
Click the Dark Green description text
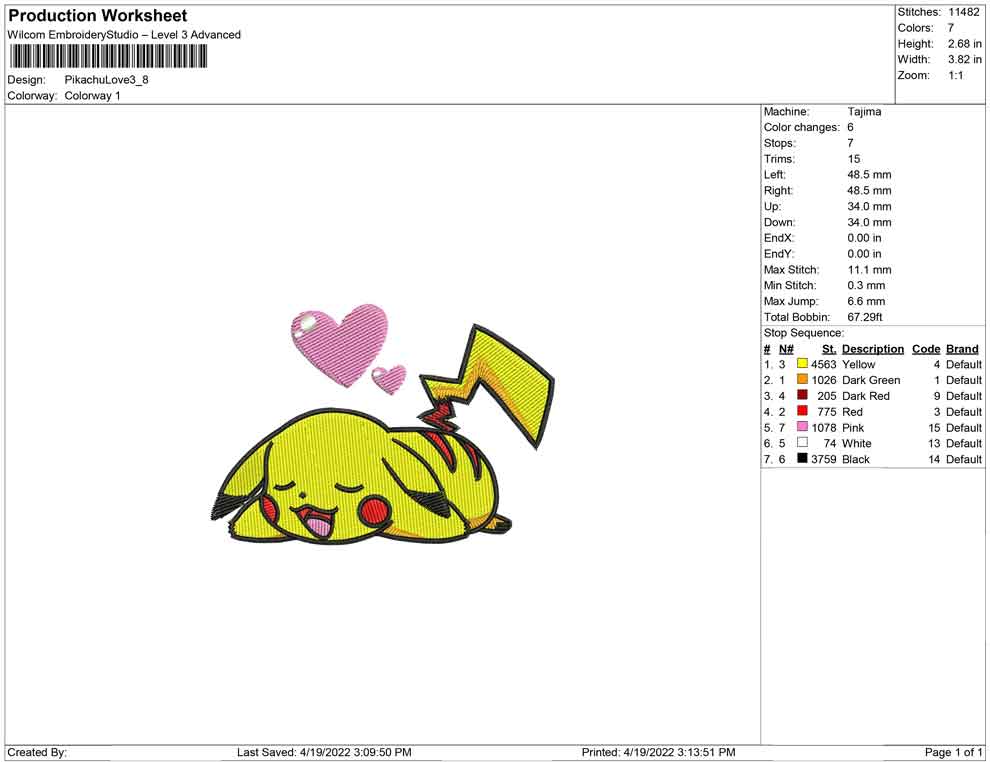pyautogui.click(x=871, y=380)
